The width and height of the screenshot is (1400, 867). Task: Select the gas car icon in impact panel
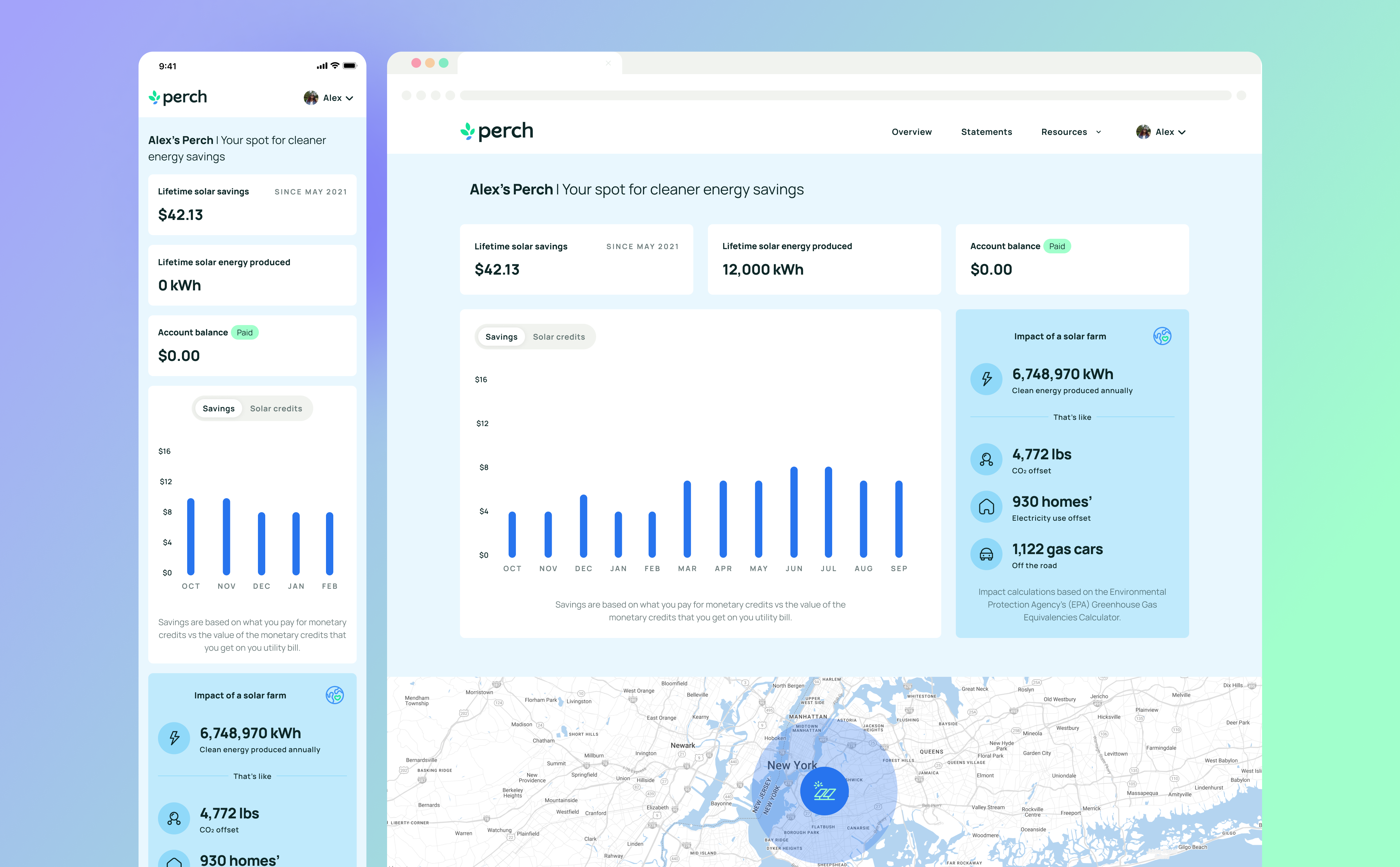click(x=986, y=554)
